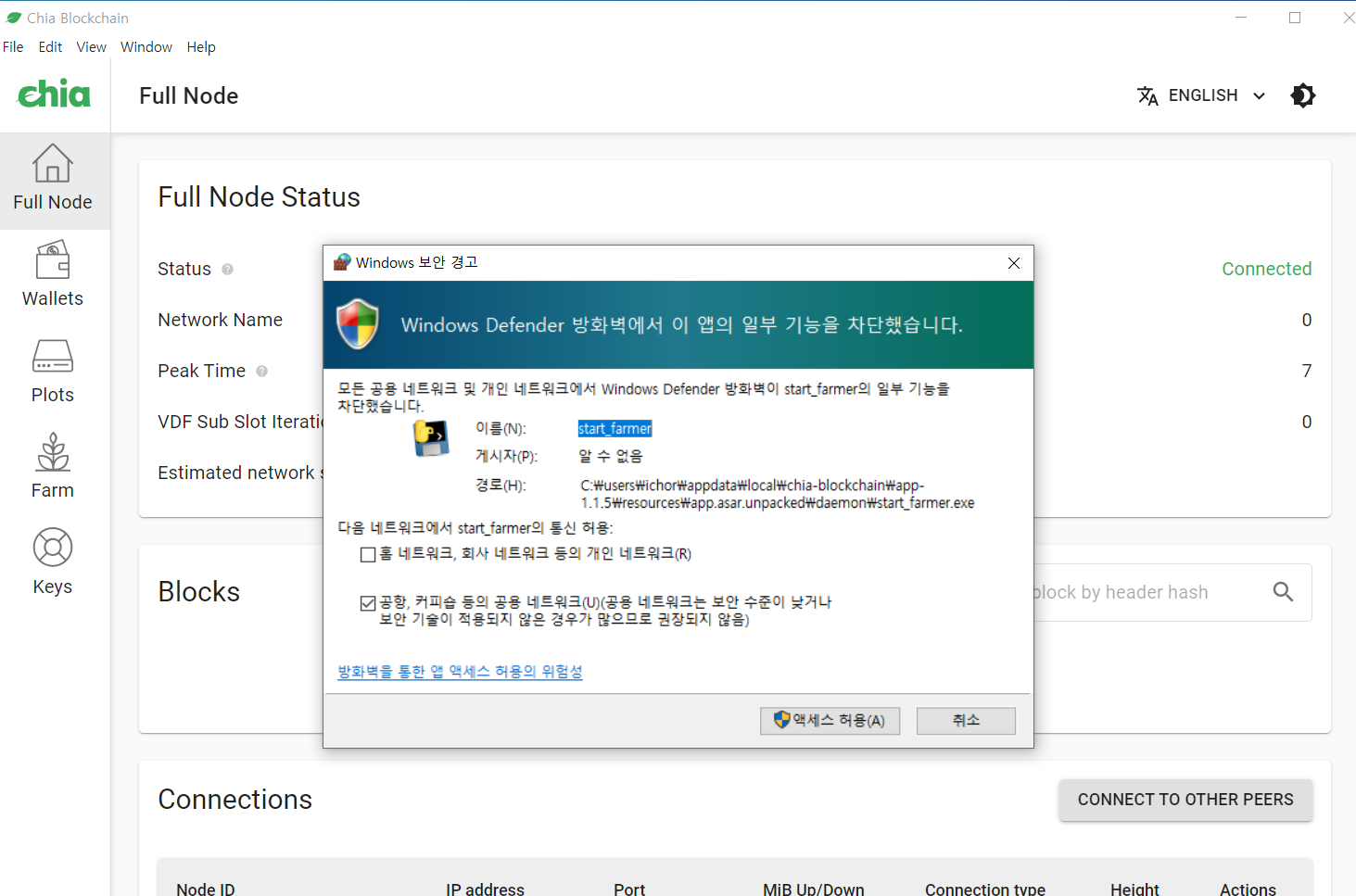Click the Node ID column header
This screenshot has height=896, width=1356.
[206, 889]
